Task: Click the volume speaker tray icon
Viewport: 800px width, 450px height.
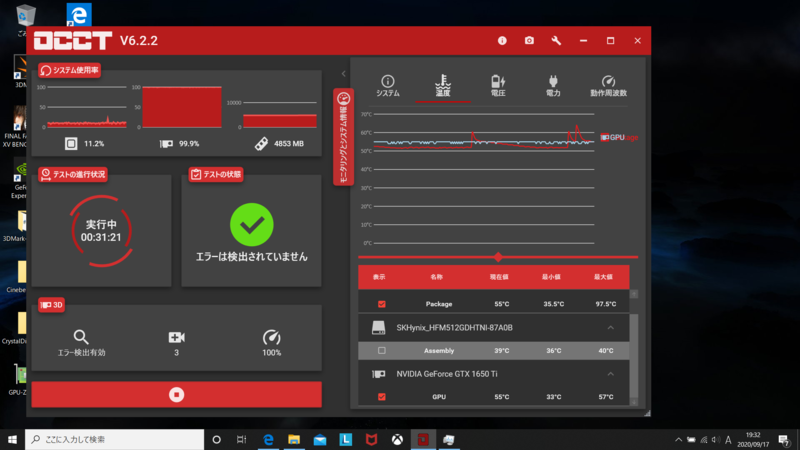Action: pos(716,439)
